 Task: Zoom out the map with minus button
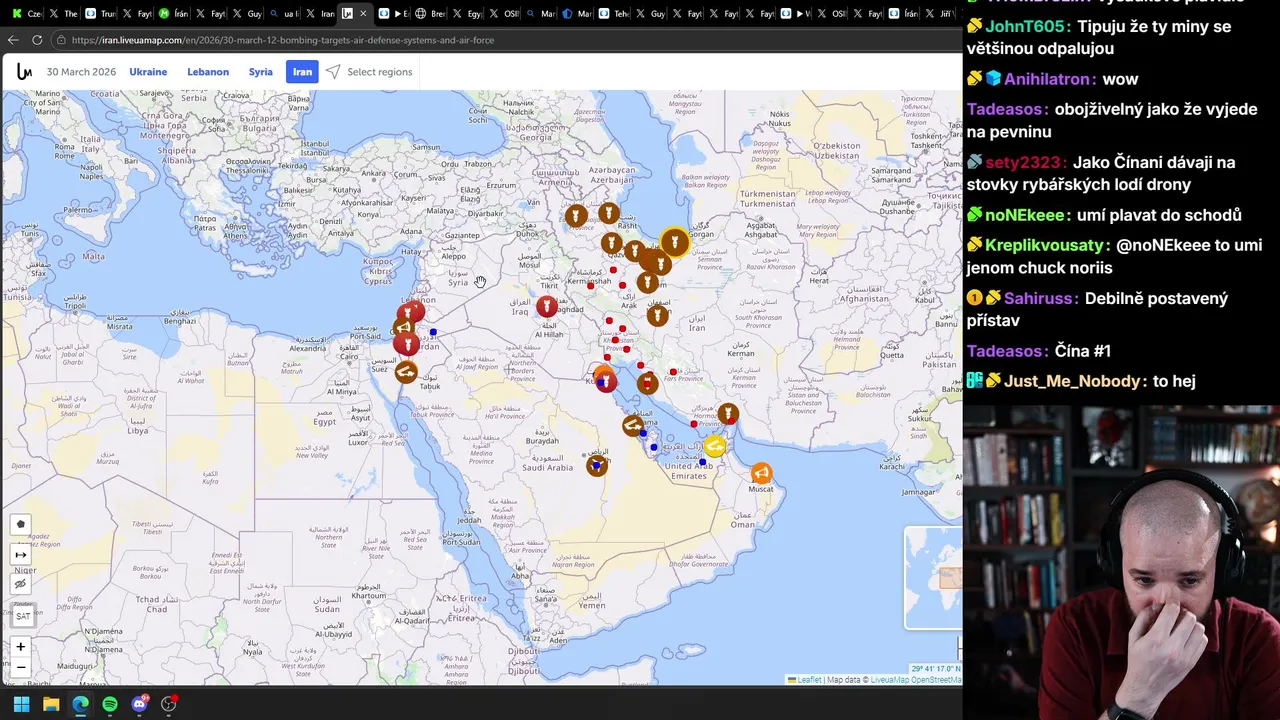coord(21,668)
